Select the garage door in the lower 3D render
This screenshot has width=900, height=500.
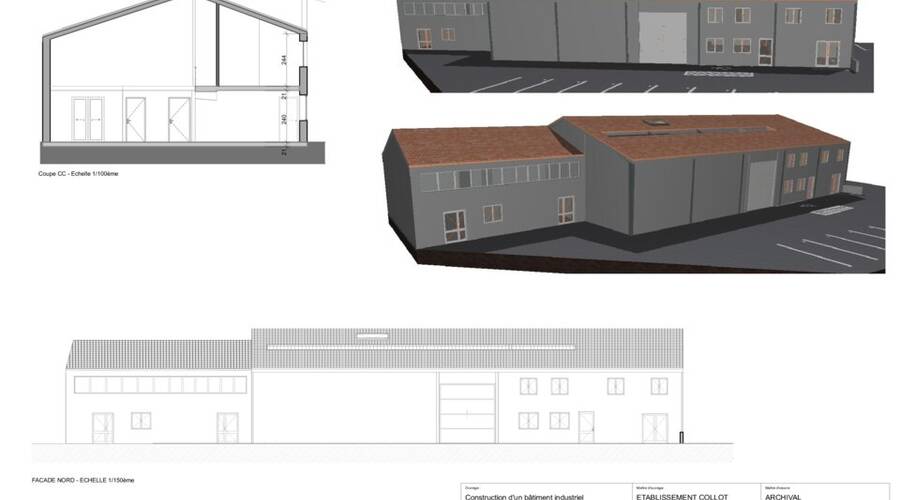tap(761, 186)
